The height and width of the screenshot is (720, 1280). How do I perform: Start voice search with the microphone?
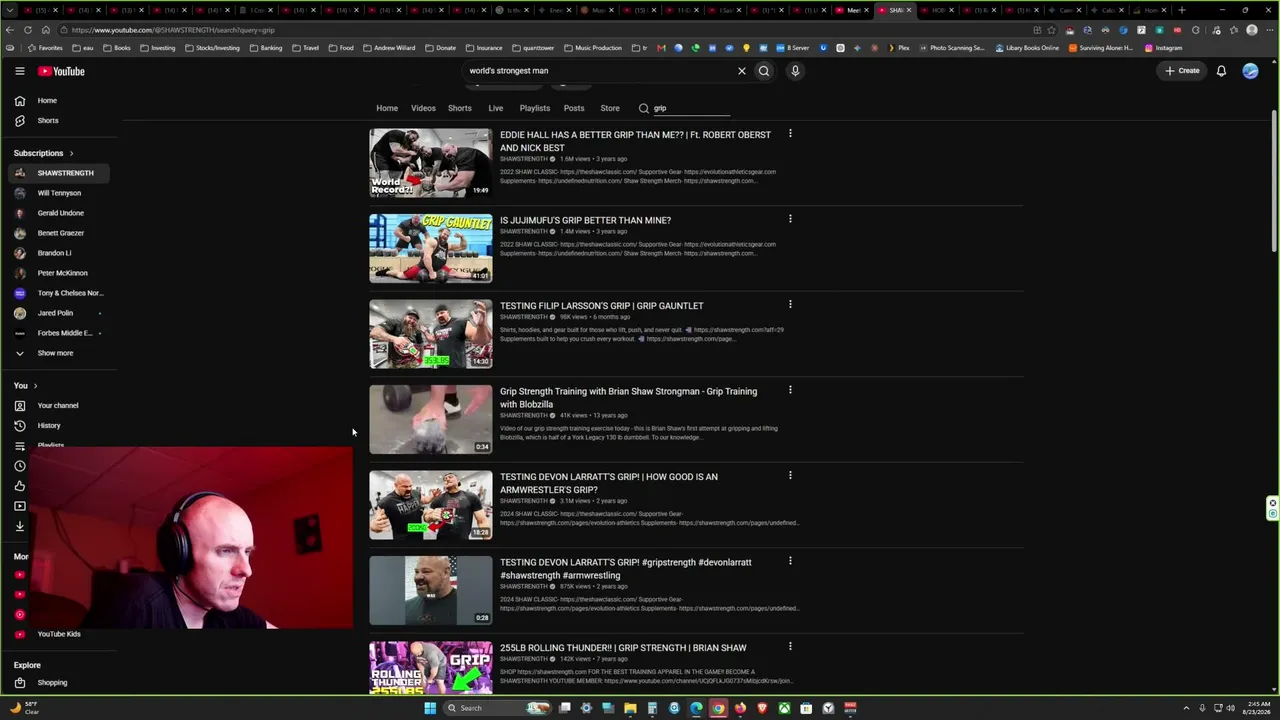tap(795, 71)
